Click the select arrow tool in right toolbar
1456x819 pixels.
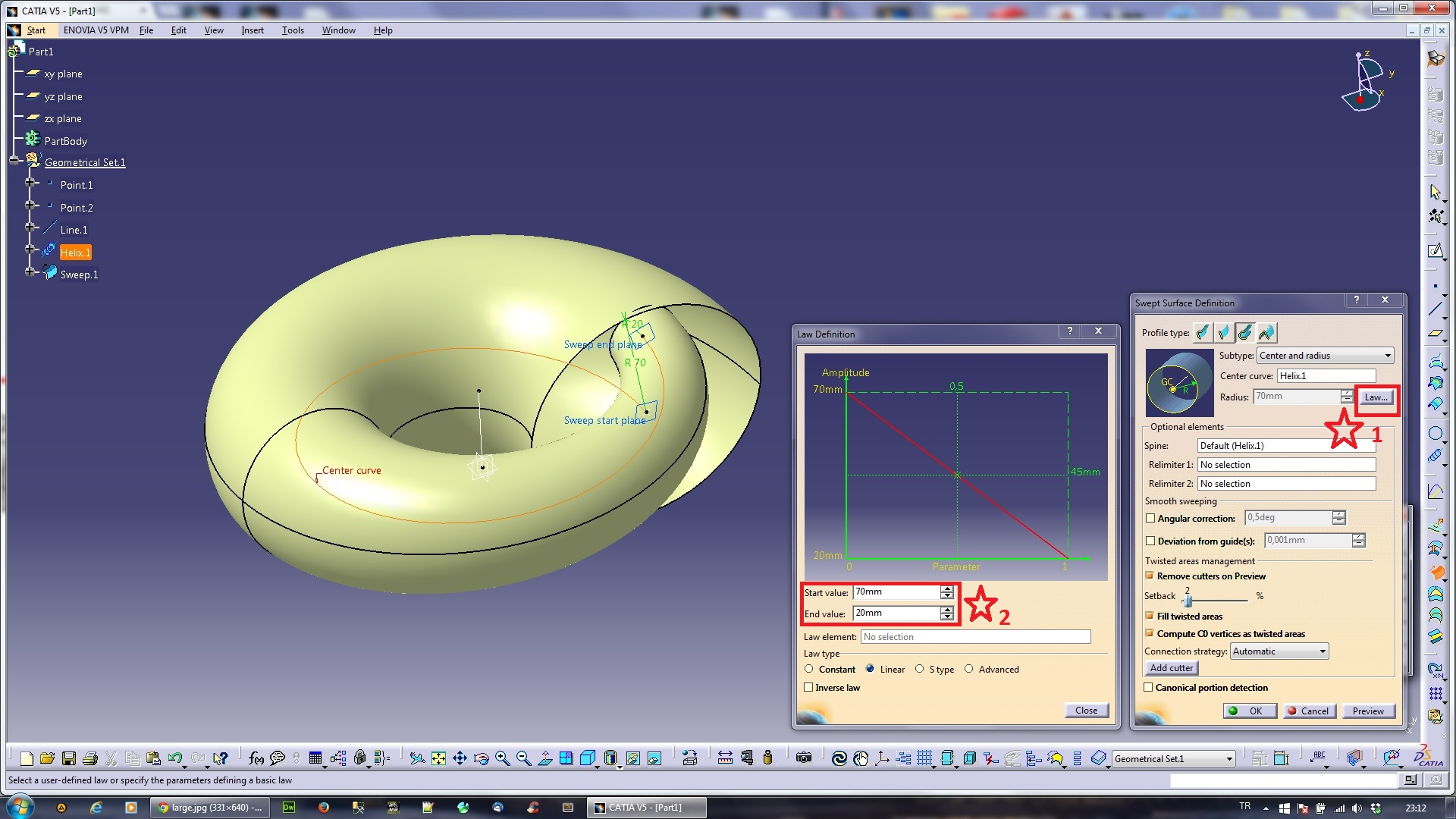pyautogui.click(x=1436, y=192)
